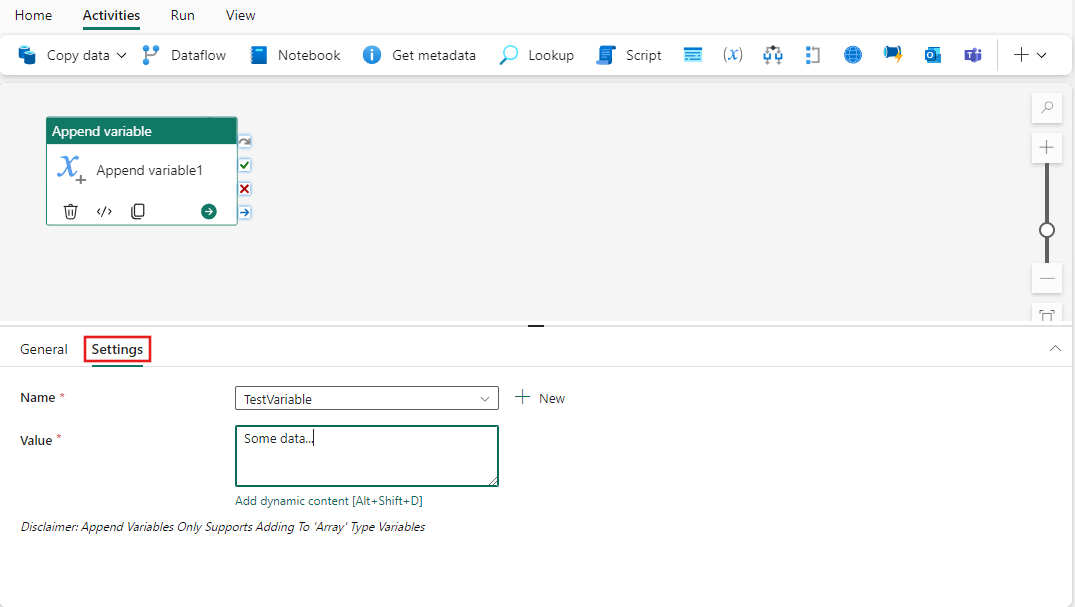
Task: Add a Notebook activity
Action: pyautogui.click(x=293, y=55)
